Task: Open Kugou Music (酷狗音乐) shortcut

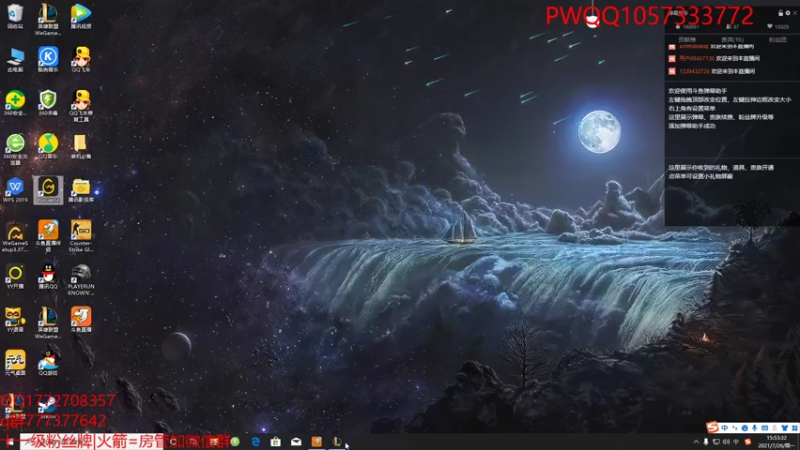Action: coord(48,60)
